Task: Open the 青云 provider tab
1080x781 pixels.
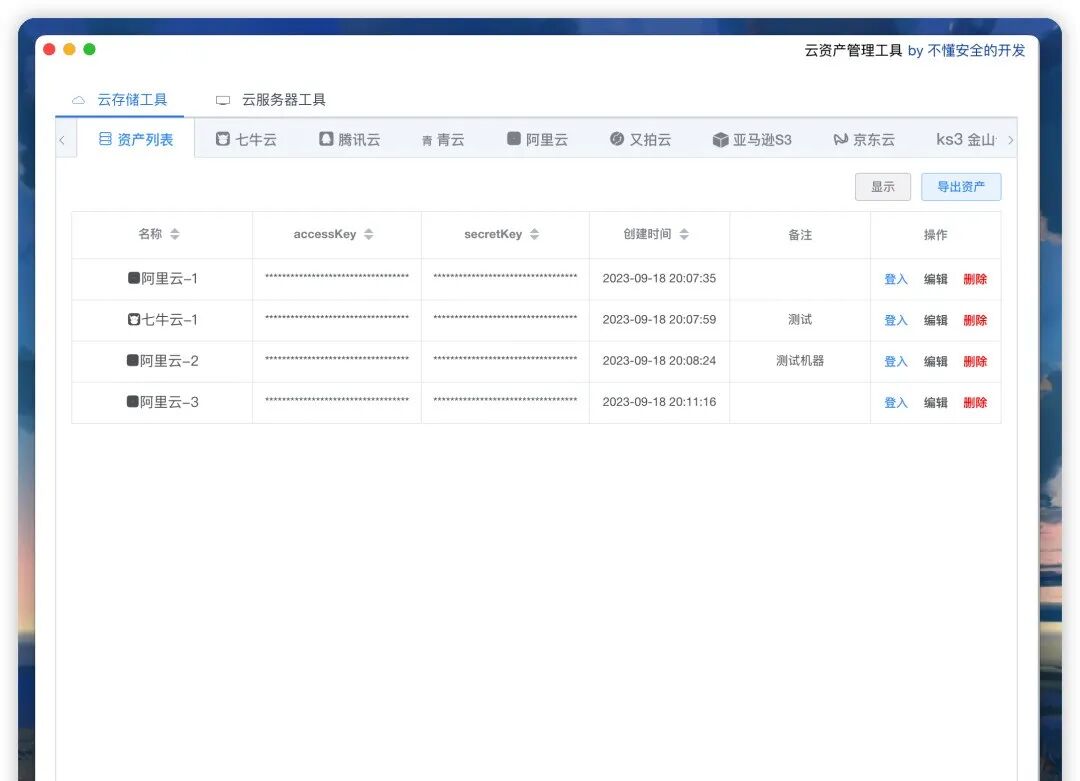Action: point(443,140)
